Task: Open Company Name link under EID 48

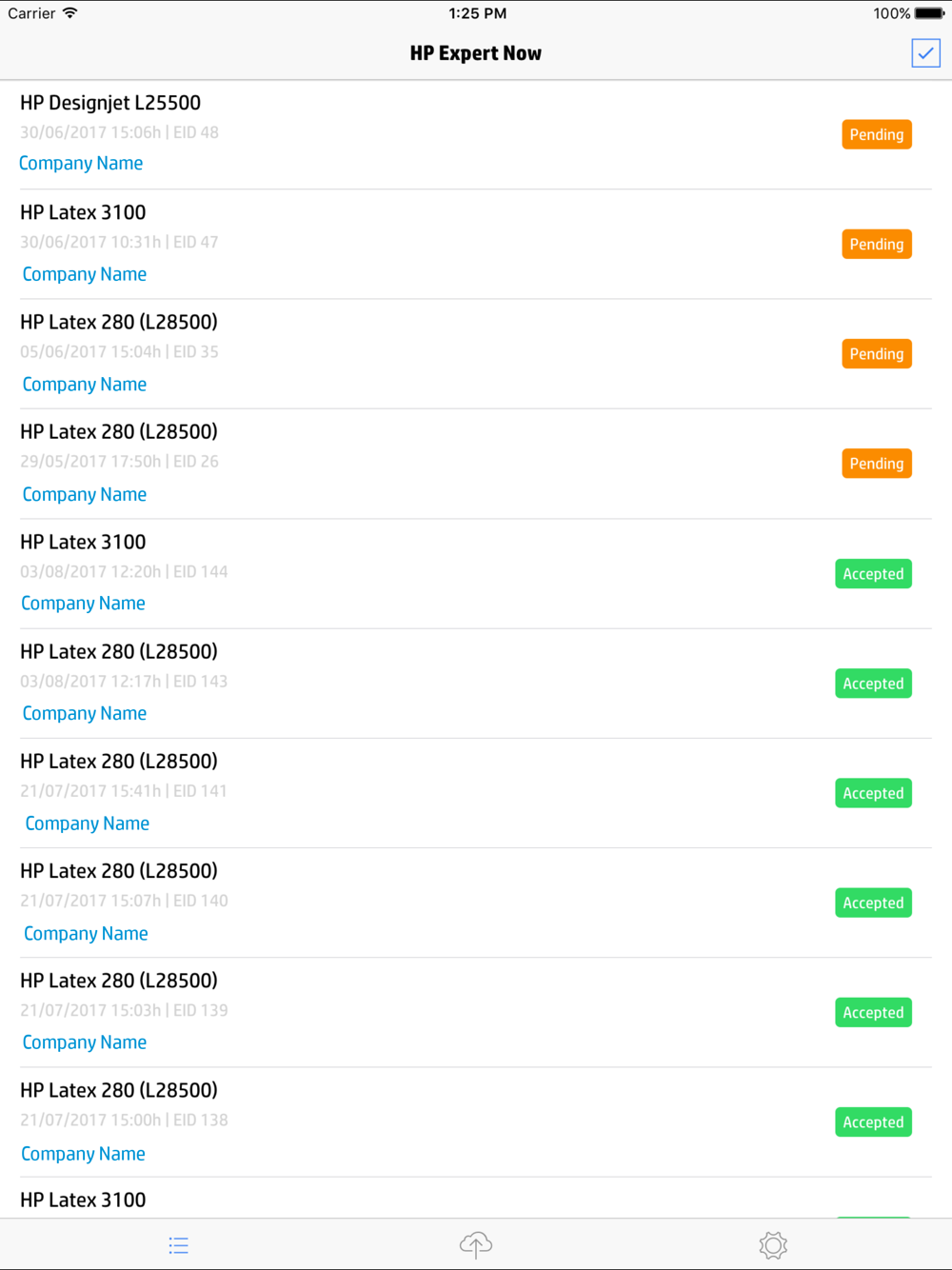Action: click(x=81, y=164)
